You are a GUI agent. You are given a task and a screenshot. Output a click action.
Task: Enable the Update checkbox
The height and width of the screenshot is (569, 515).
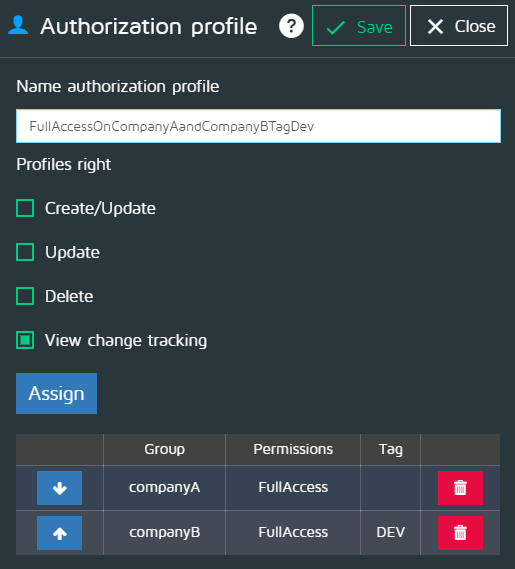point(25,252)
